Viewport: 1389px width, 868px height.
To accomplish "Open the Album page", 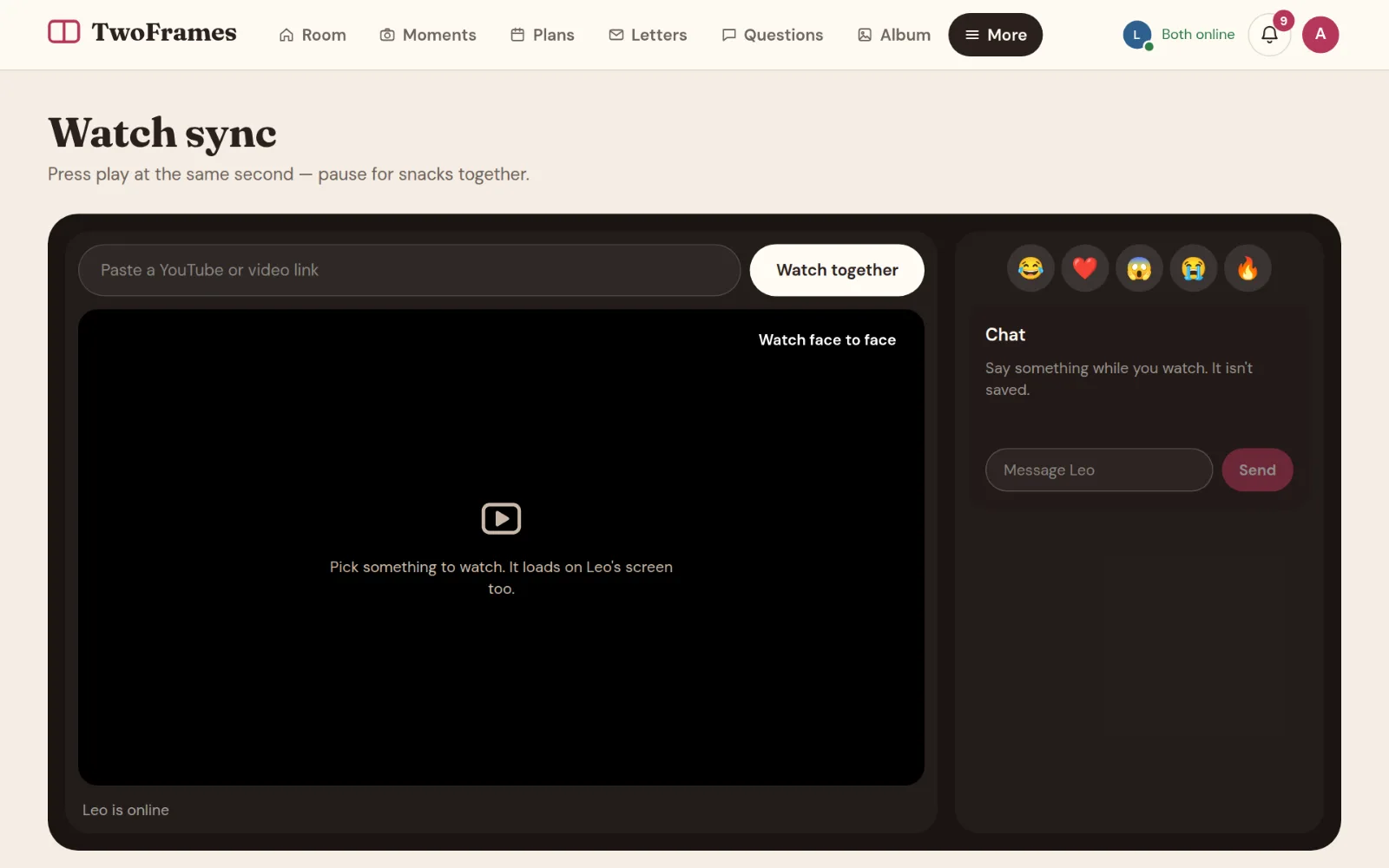I will pyautogui.click(x=894, y=35).
